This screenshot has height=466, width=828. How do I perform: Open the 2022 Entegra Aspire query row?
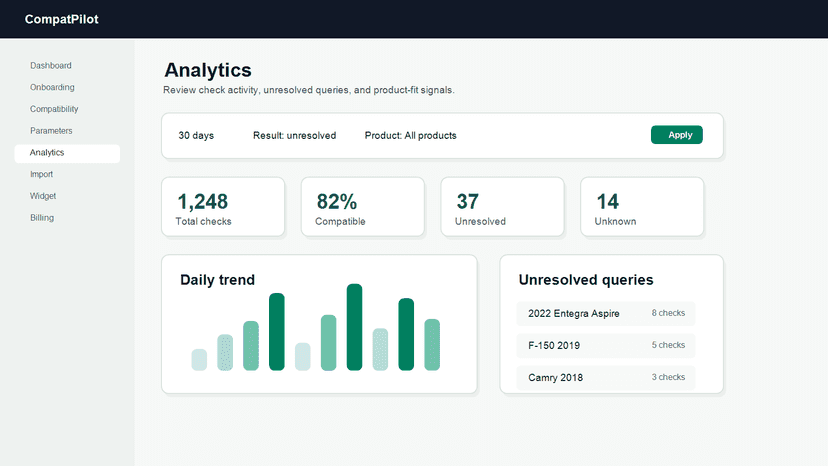[606, 313]
